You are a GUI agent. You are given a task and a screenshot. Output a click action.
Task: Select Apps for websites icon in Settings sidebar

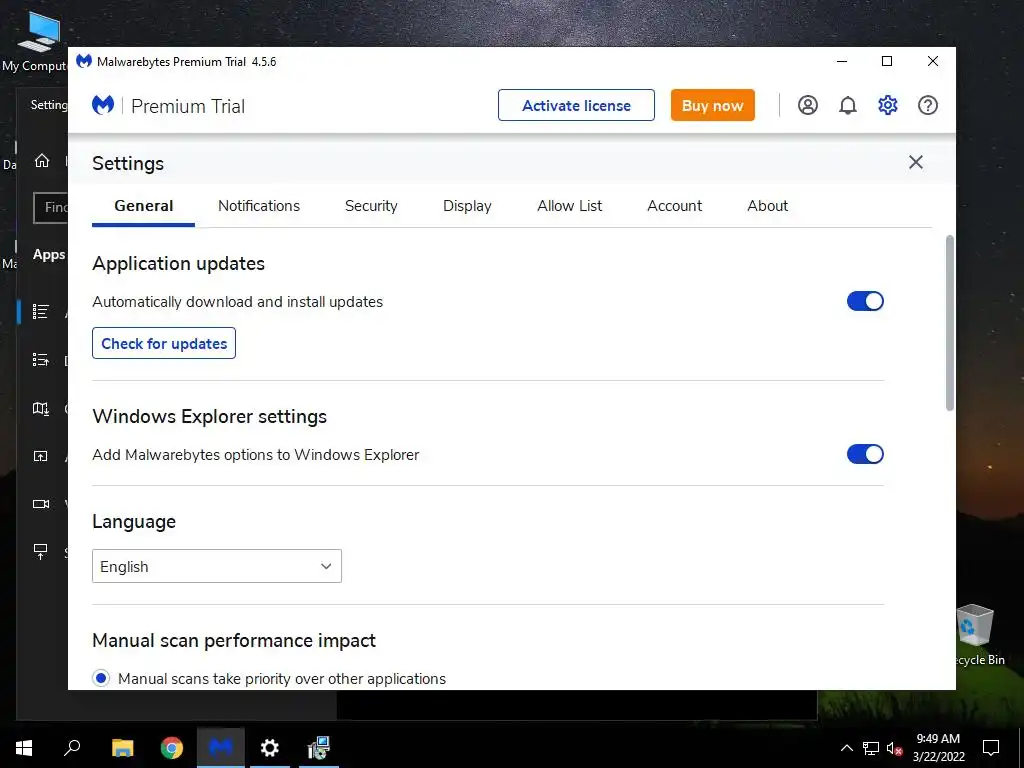(40, 456)
